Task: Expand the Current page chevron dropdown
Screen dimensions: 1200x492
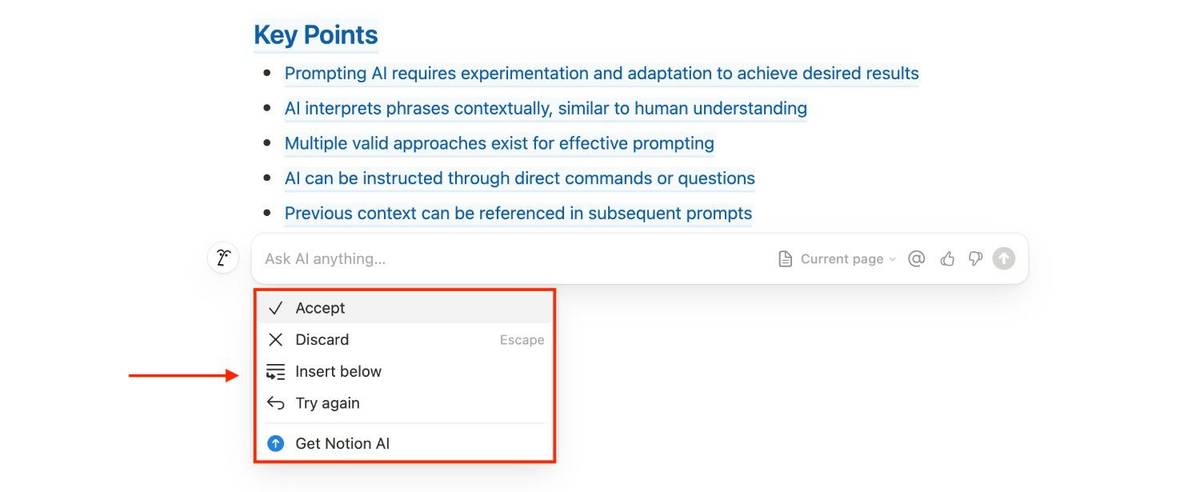Action: [892, 259]
